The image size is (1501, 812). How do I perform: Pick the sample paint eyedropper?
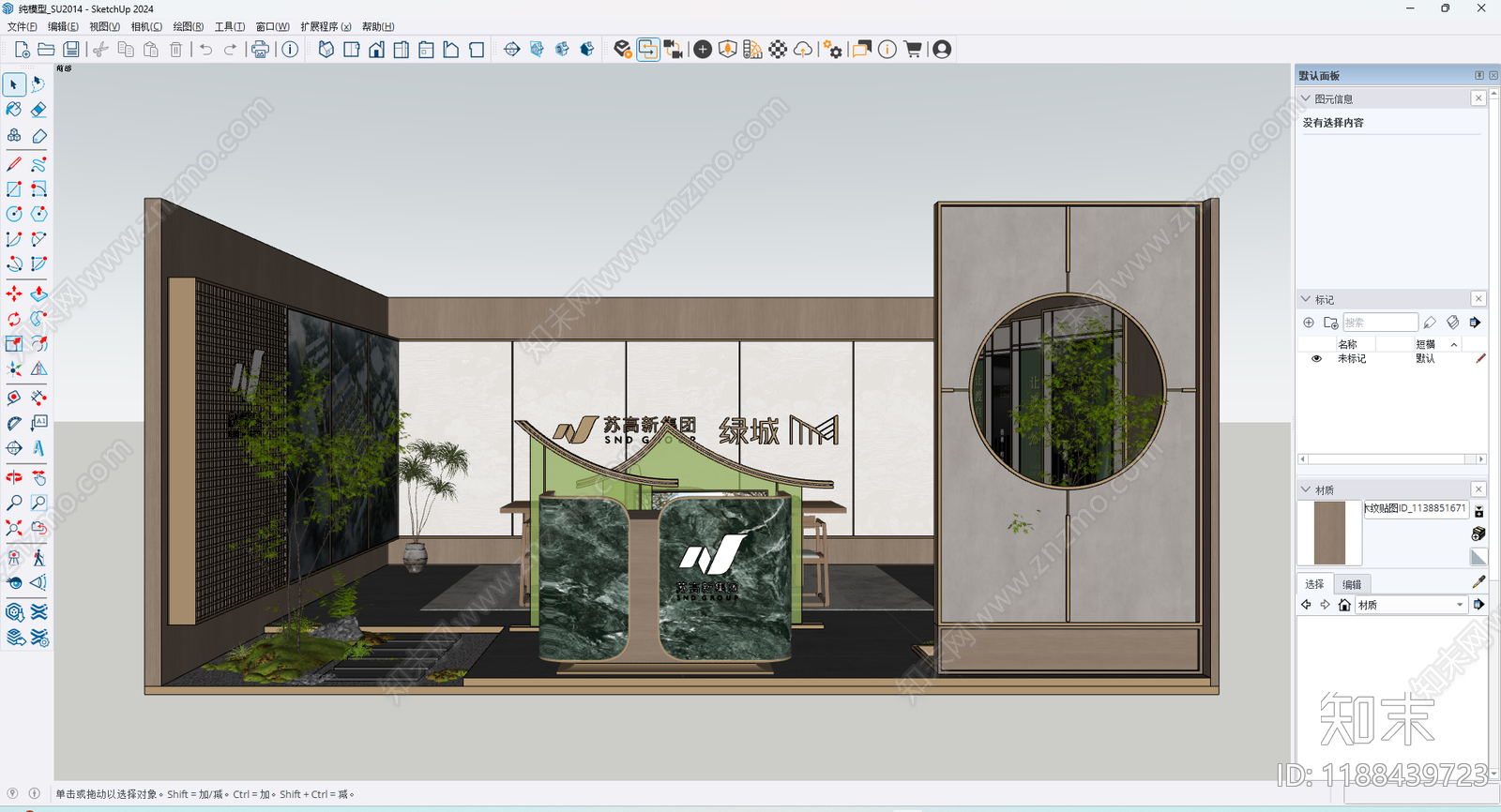click(x=1479, y=582)
